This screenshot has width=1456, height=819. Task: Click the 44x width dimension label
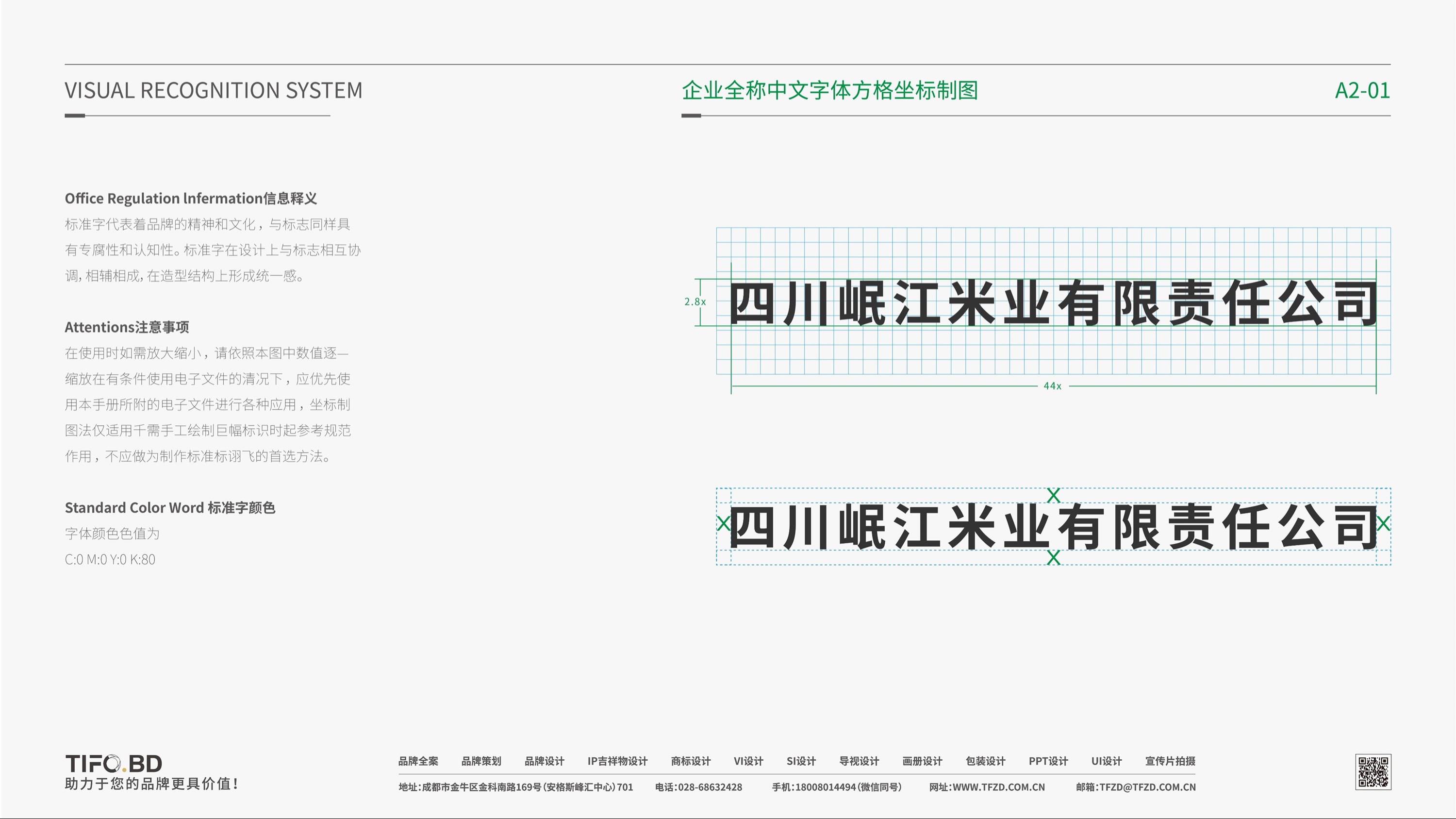pos(1052,386)
